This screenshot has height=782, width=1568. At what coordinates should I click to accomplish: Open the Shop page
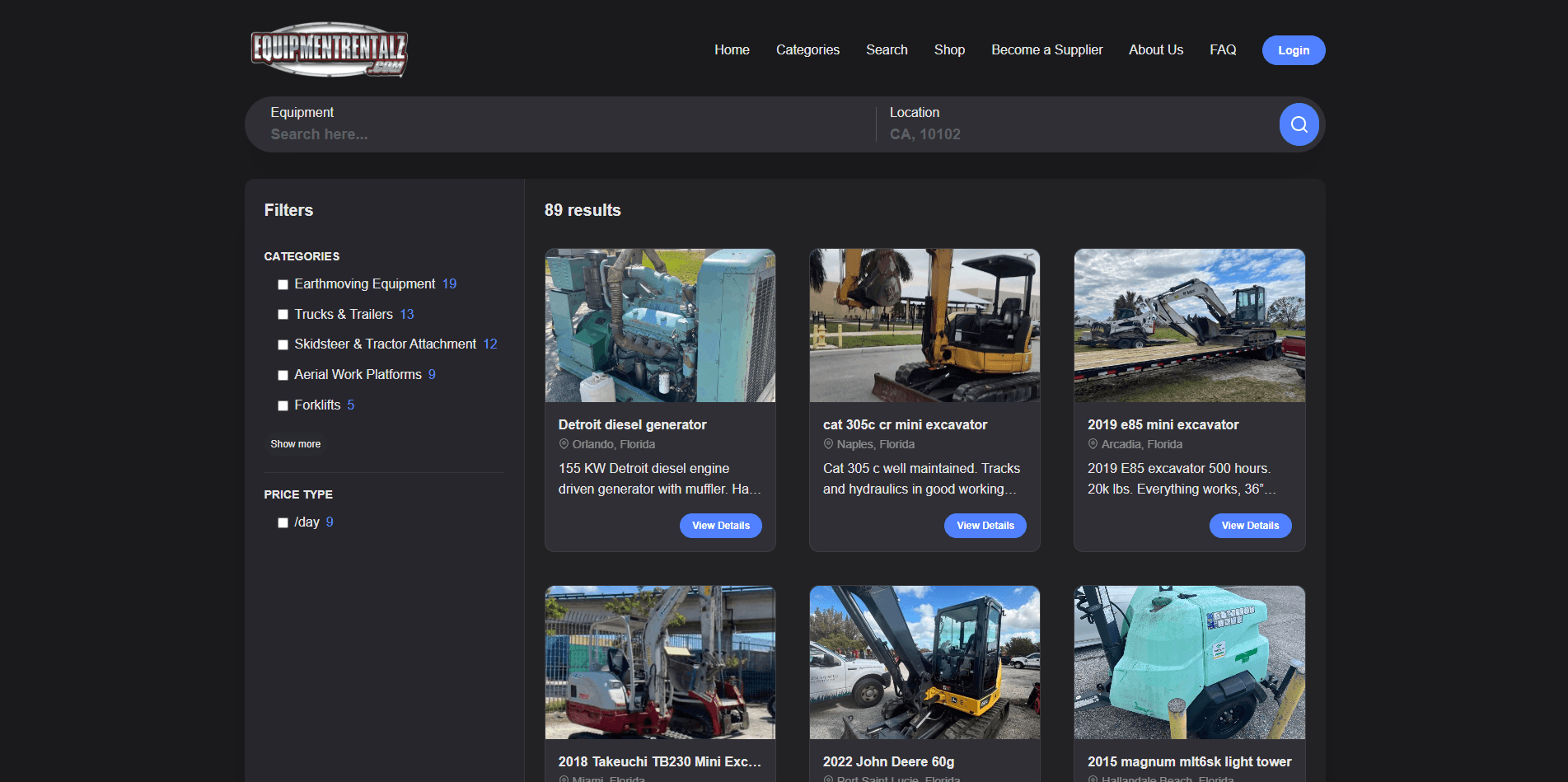[x=949, y=49]
